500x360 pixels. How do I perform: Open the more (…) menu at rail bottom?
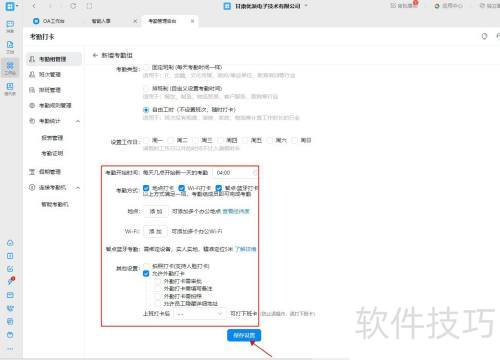(x=10, y=349)
